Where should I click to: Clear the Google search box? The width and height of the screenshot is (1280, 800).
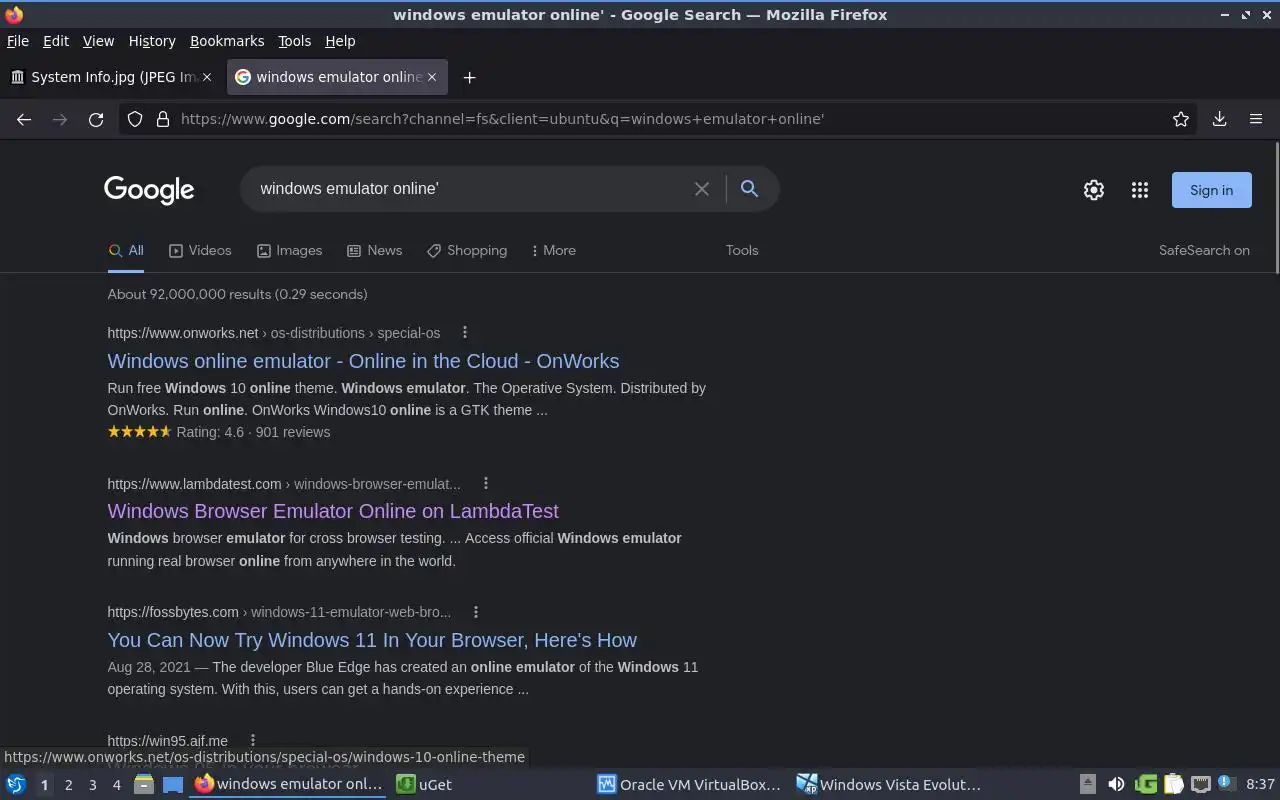[x=702, y=189]
